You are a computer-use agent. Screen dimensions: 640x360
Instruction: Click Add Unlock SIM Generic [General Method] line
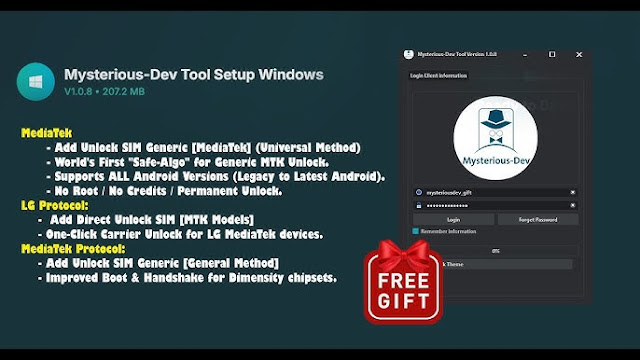click(158, 263)
